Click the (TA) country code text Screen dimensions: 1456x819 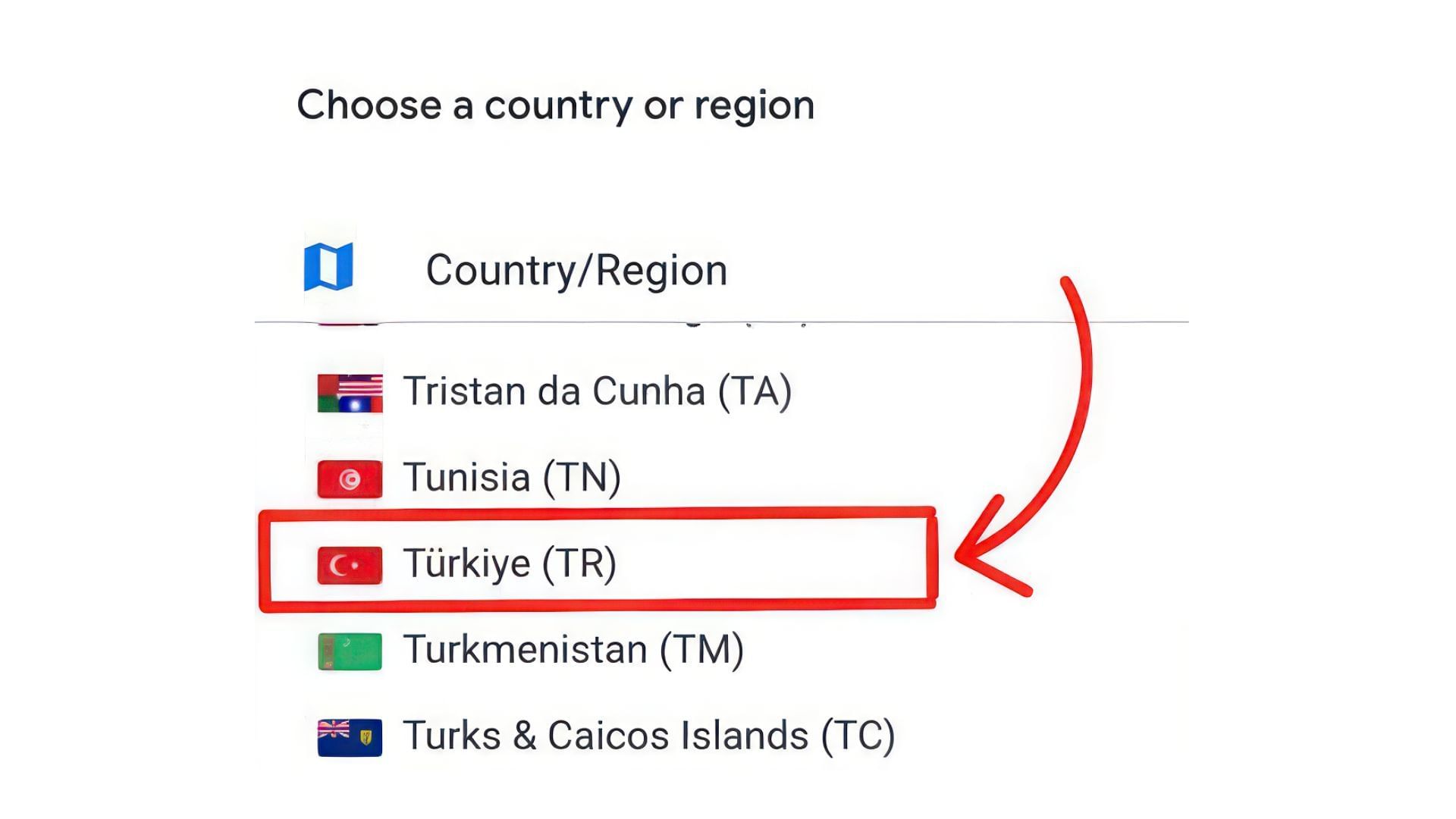pyautogui.click(x=755, y=391)
